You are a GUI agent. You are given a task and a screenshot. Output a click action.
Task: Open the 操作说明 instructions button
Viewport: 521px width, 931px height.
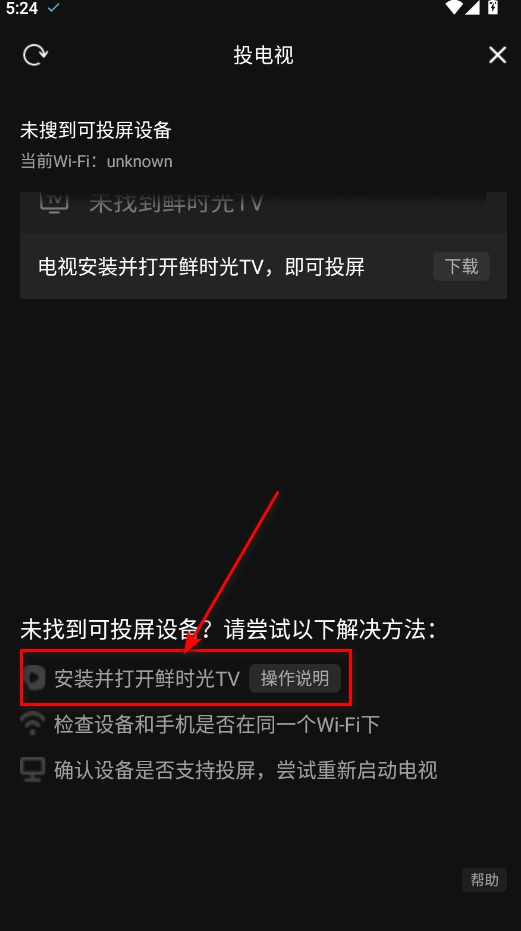coord(295,678)
